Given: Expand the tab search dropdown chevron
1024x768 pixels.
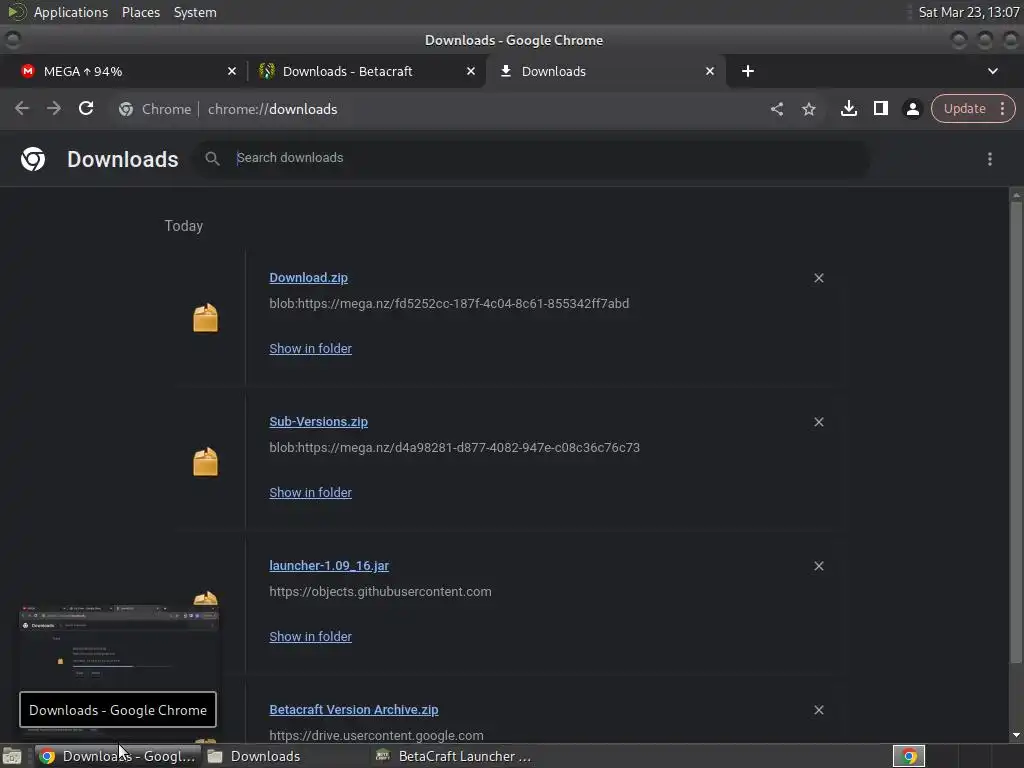Looking at the screenshot, I should tap(993, 71).
